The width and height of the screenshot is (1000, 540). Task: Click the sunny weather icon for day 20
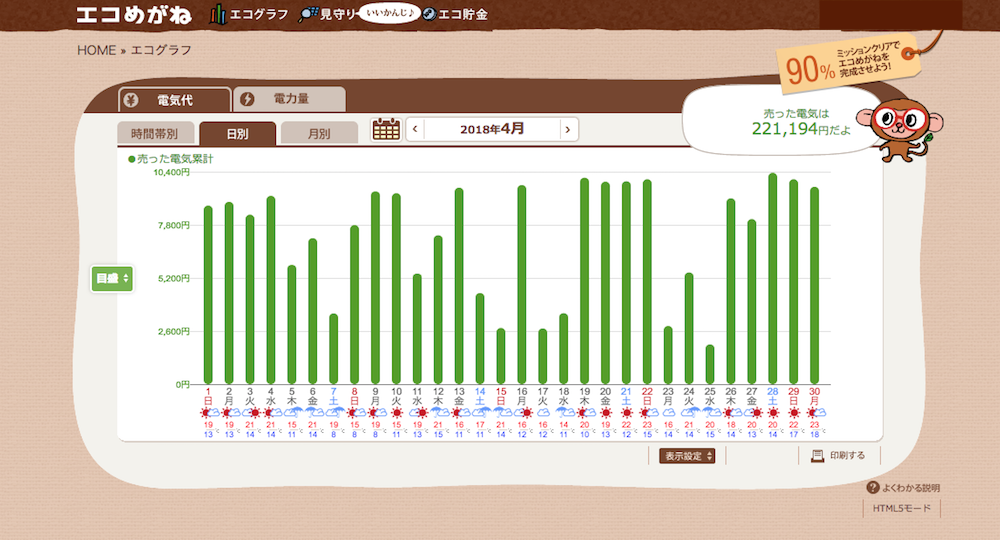[x=606, y=413]
